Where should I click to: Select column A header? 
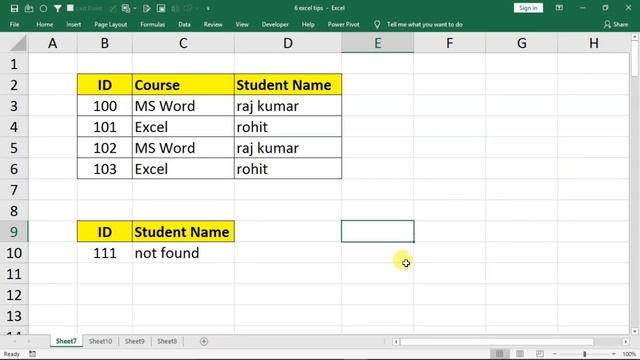click(x=53, y=43)
